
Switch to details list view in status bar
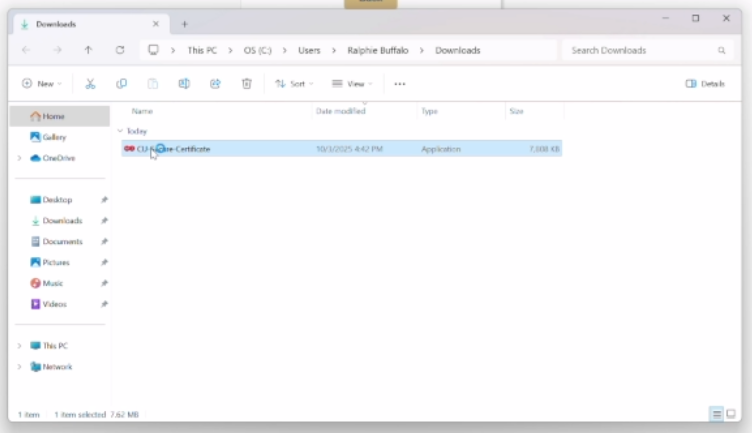[x=716, y=414]
